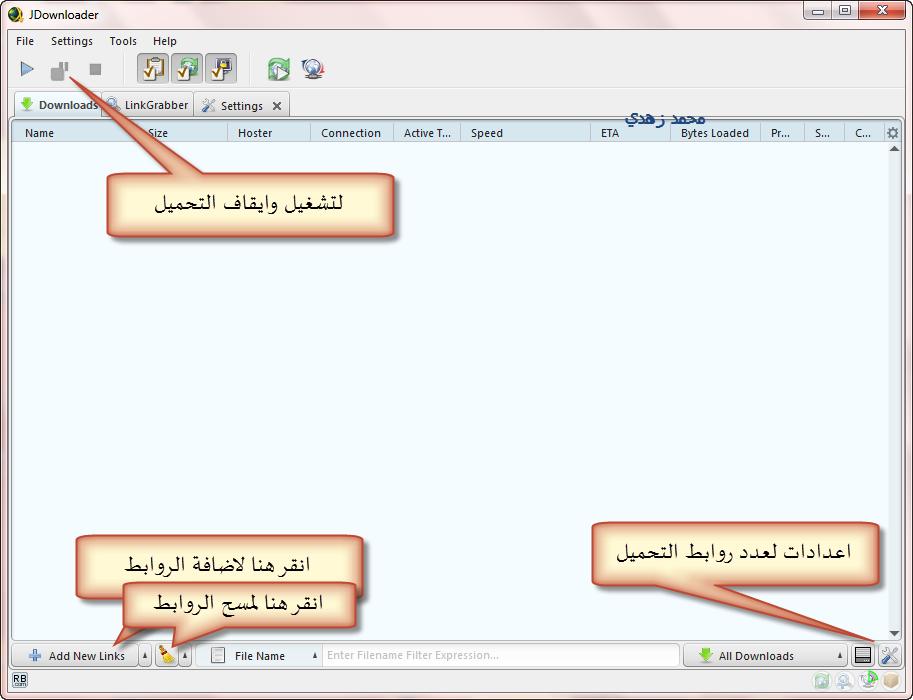
Task: Click the globe update icon in toolbar
Action: point(313,69)
